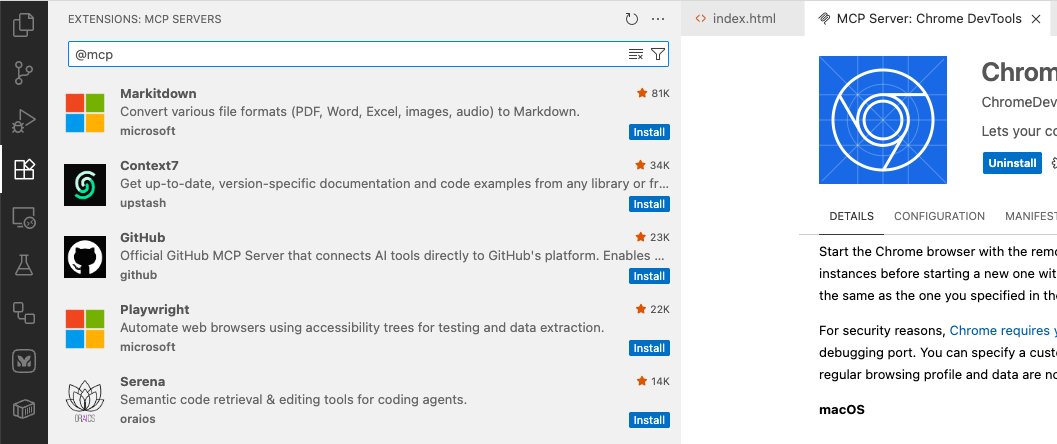Select the Markitdown Microsoft logo icon

85,113
